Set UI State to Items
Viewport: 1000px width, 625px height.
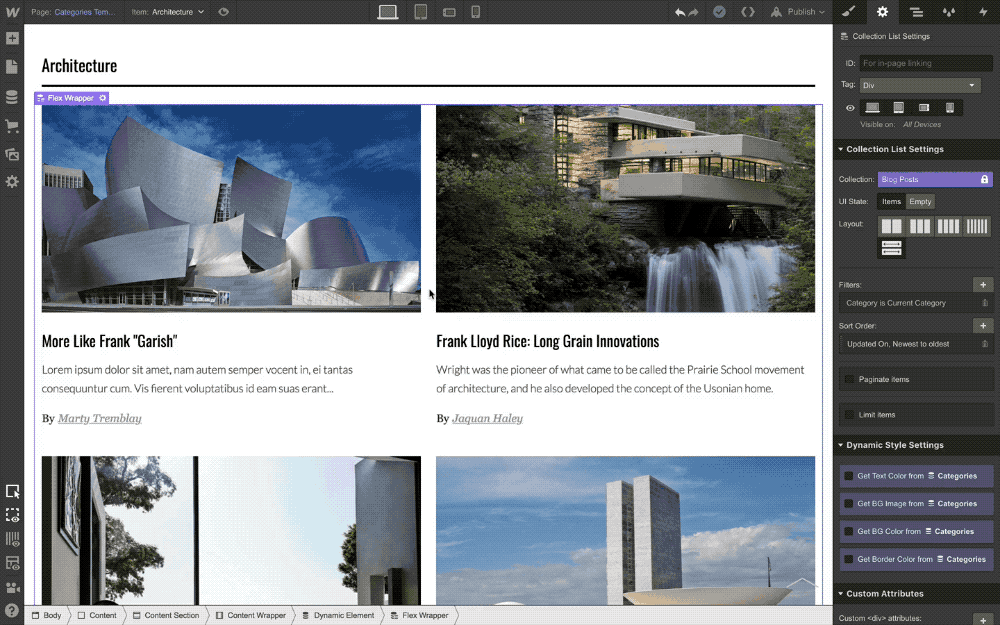point(892,202)
